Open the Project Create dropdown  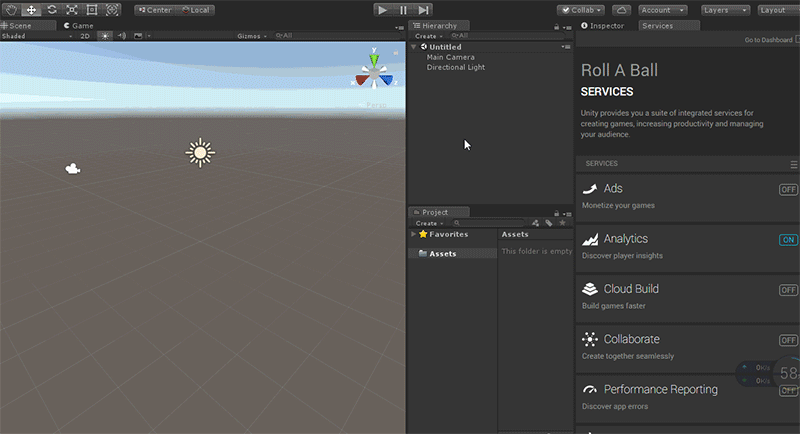[429, 223]
